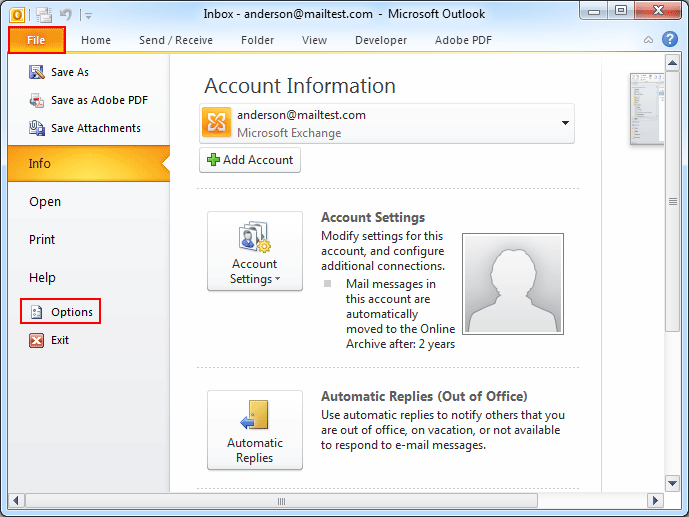This screenshot has height=517, width=689.
Task: Click the Save As icon
Action: [37, 72]
